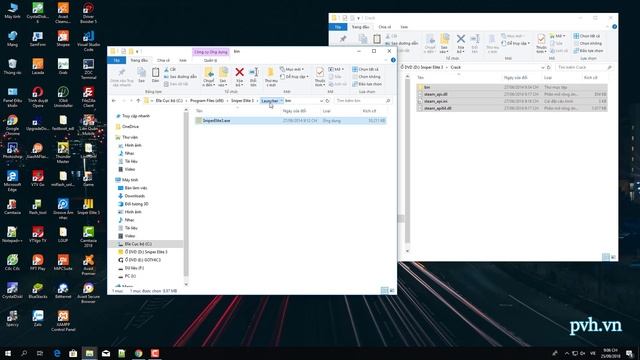Open Mục mới dropdown in bin window

click(x=292, y=69)
